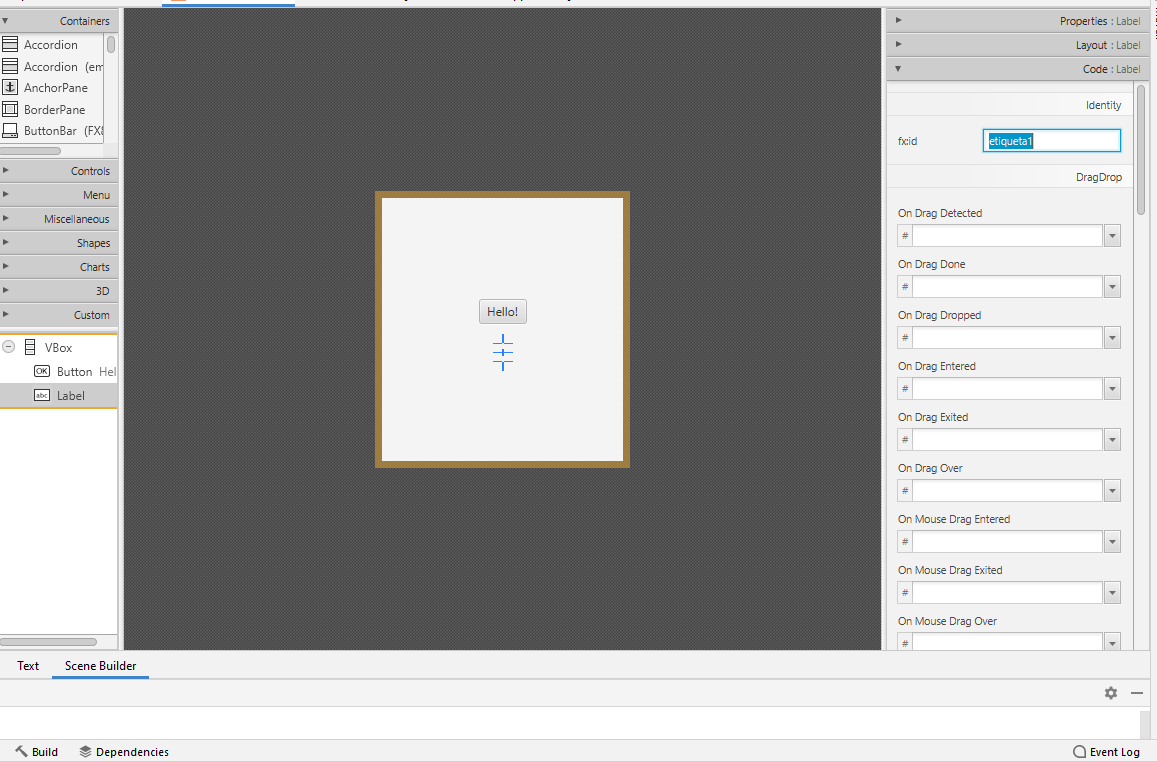
Task: Click the On Drag Done handler field
Action: coord(1007,286)
